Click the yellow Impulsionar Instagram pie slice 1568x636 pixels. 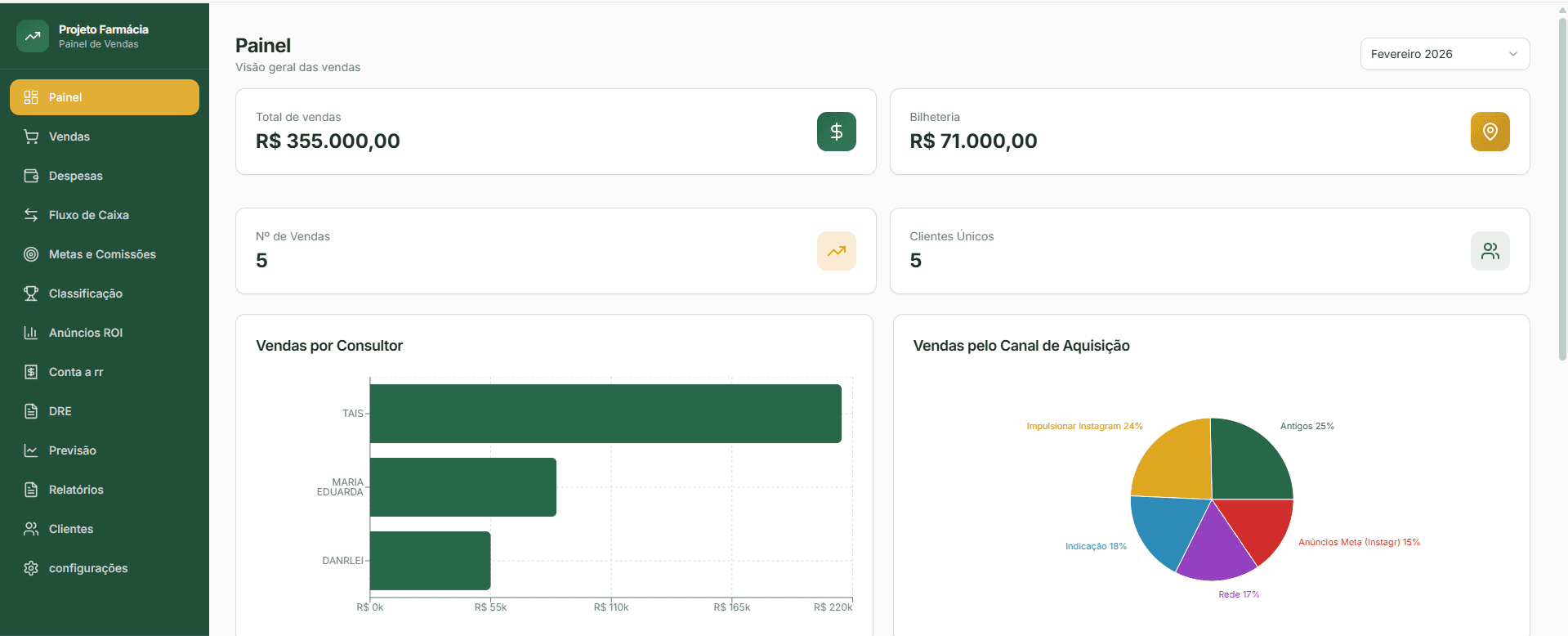1177,464
